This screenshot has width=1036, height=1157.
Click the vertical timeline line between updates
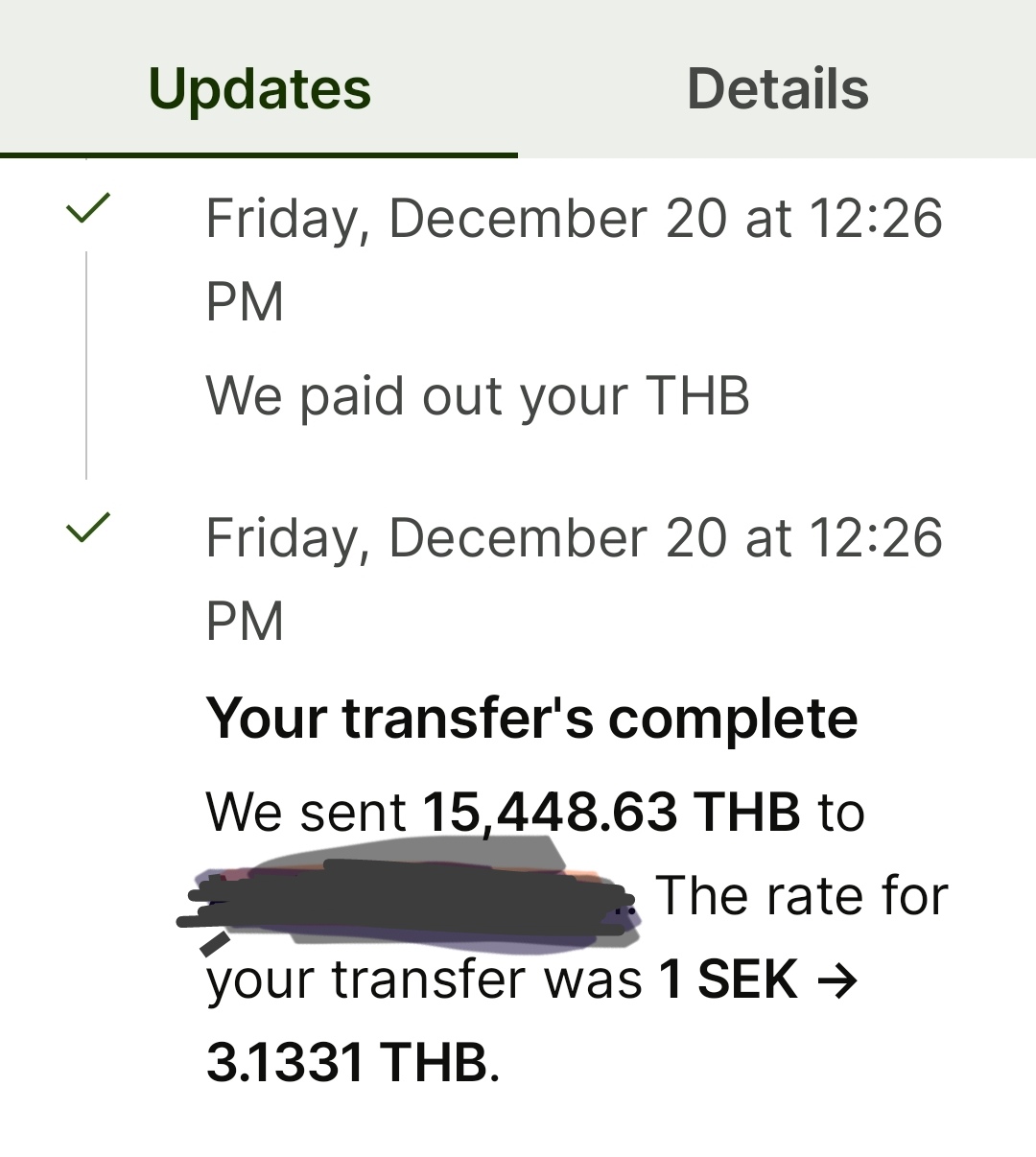point(86,365)
